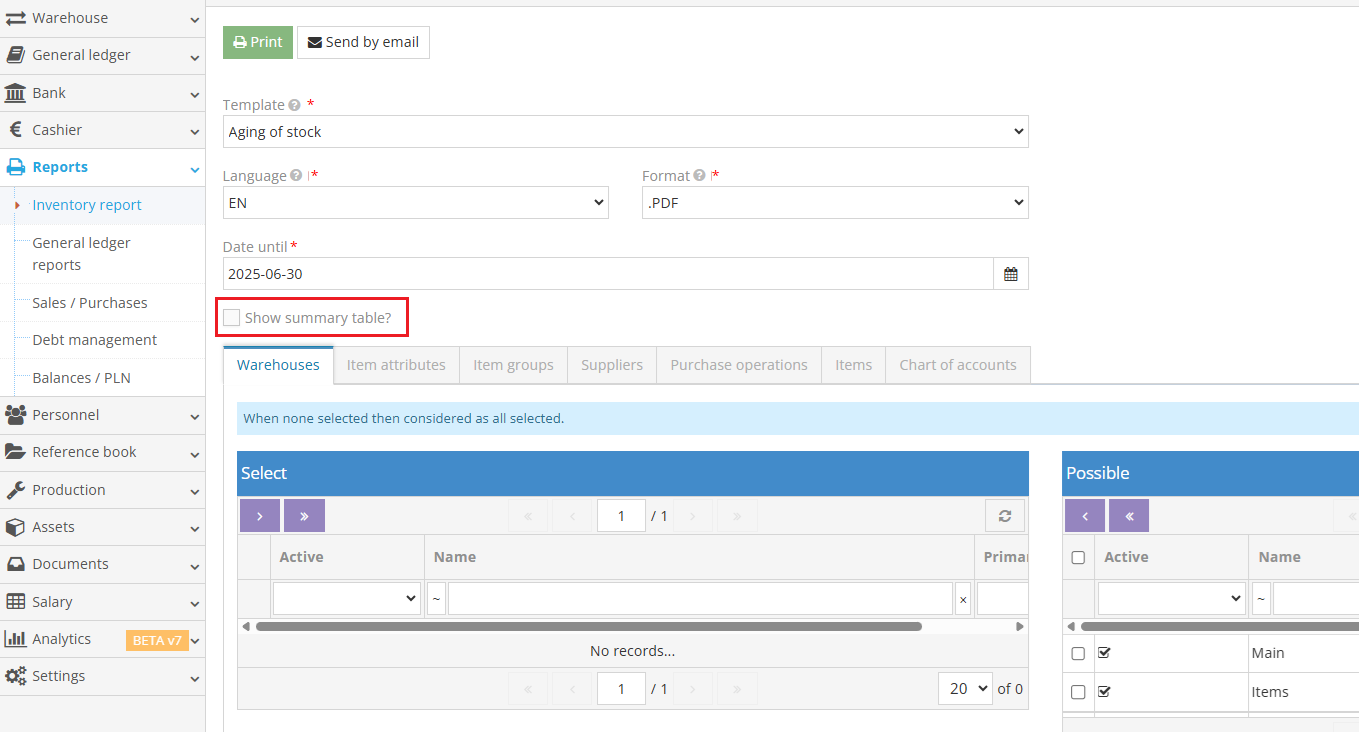Check the select-all box in Possible table
The height and width of the screenshot is (732, 1359).
click(x=1078, y=557)
